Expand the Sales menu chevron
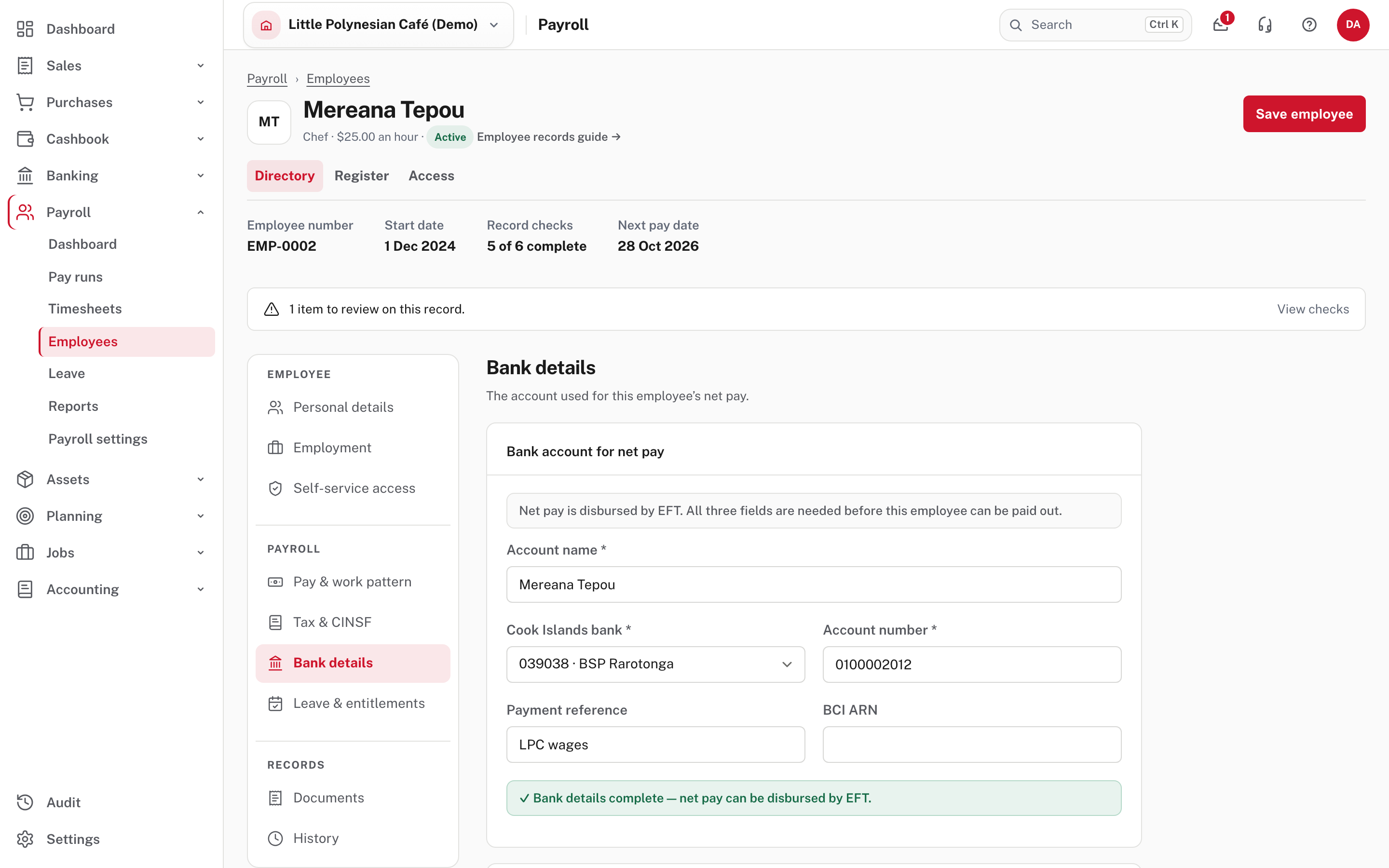 coord(200,66)
